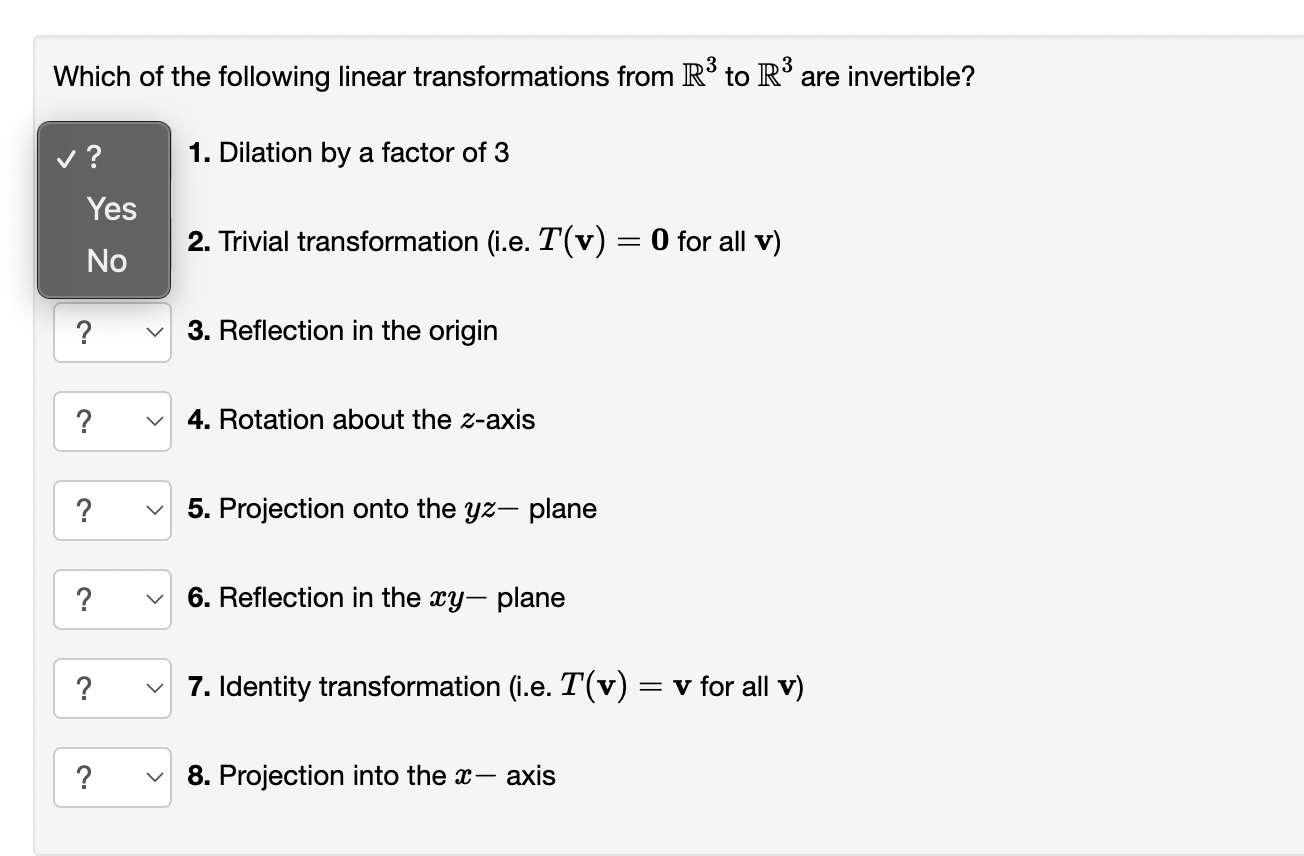Open the dropdown for "Rotation about the z-axis"
This screenshot has width=1304, height=856.
[x=112, y=420]
